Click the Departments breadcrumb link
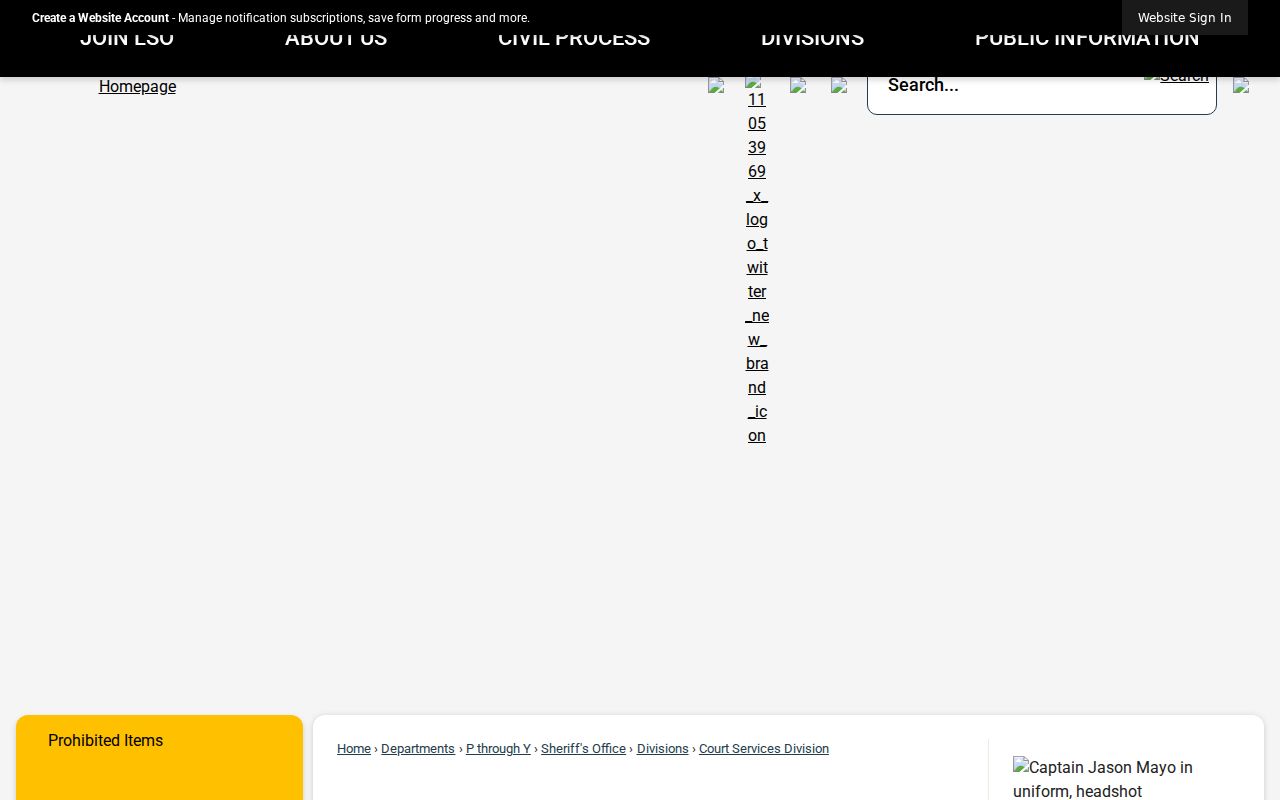The height and width of the screenshot is (800, 1280). [x=418, y=749]
